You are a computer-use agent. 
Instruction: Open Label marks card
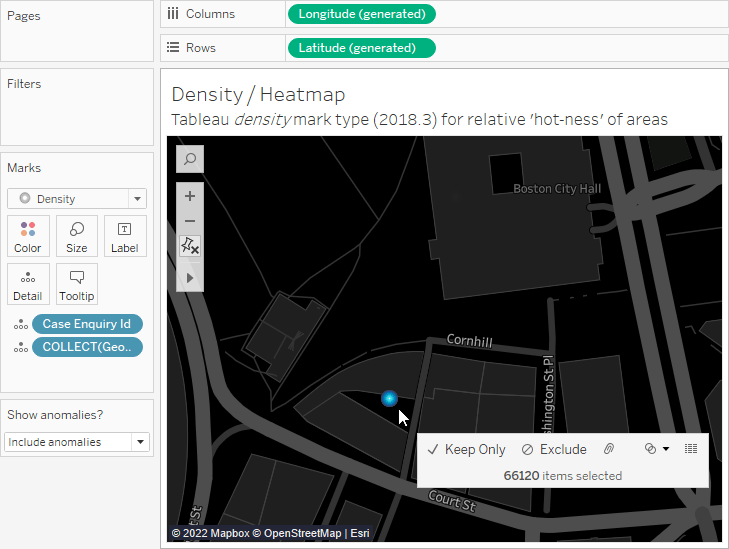[125, 236]
